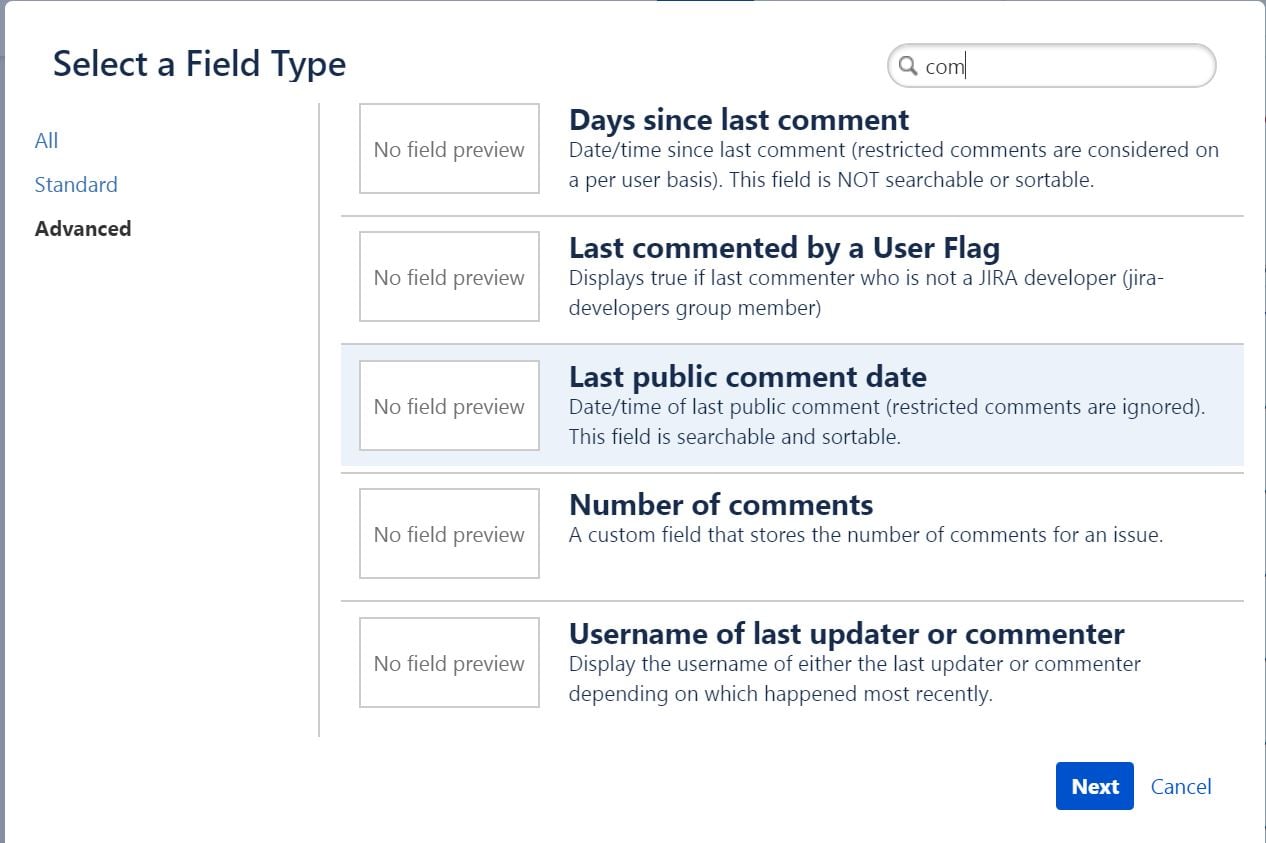The image size is (1266, 843).
Task: Click the Next button
Action: [1095, 786]
